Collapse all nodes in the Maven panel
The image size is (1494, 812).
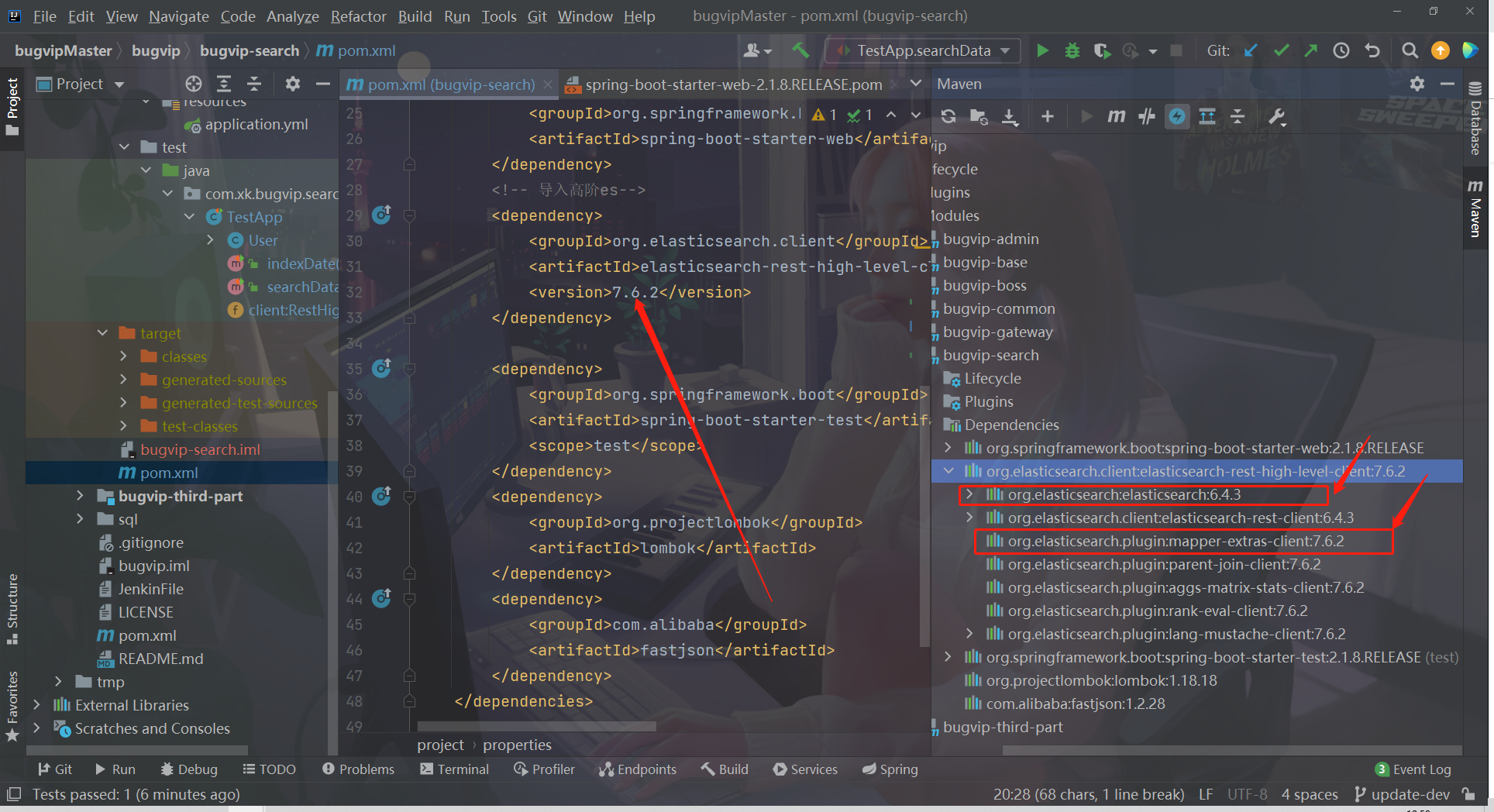coord(1238,116)
